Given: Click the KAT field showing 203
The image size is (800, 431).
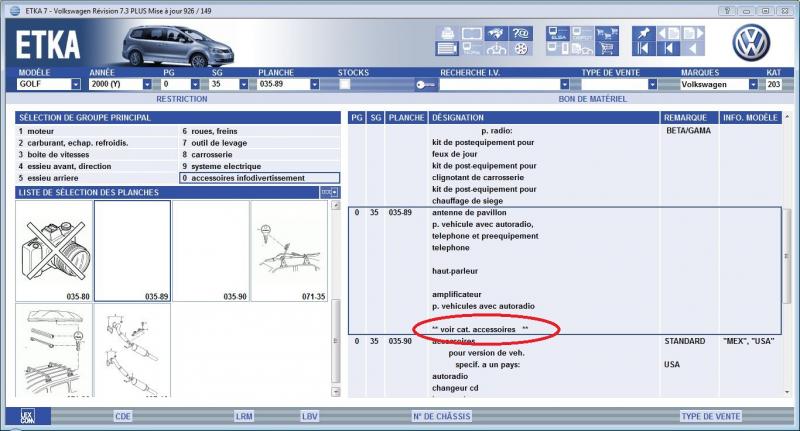Looking at the screenshot, I should pyautogui.click(x=773, y=84).
